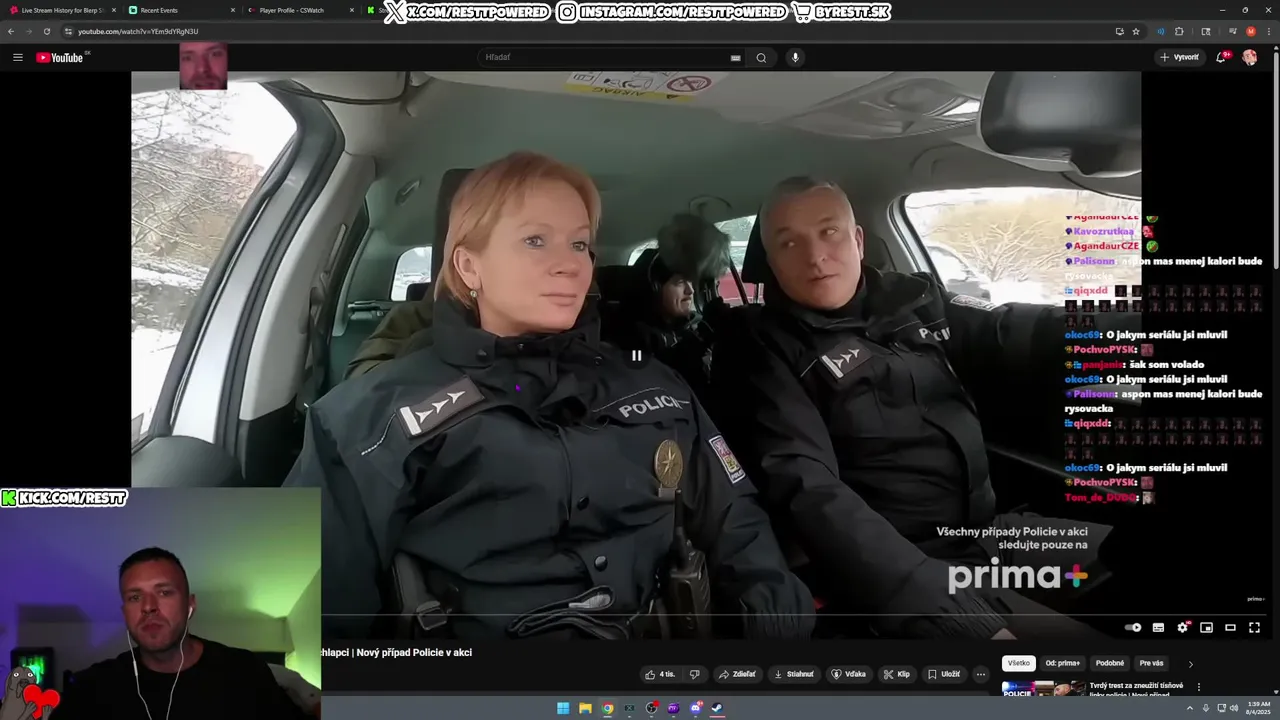1280x720 pixels.
Task: Open the Chrome three-dot menu
Action: tap(1268, 31)
